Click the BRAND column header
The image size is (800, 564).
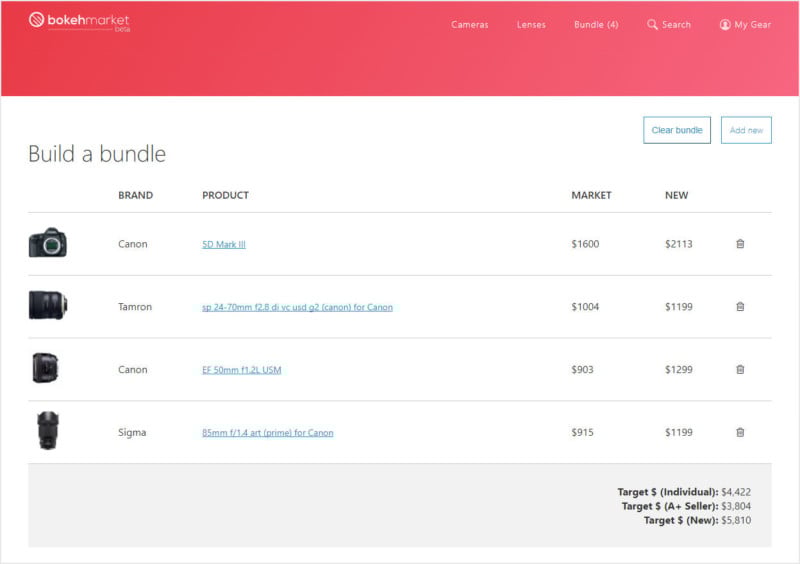click(x=135, y=195)
